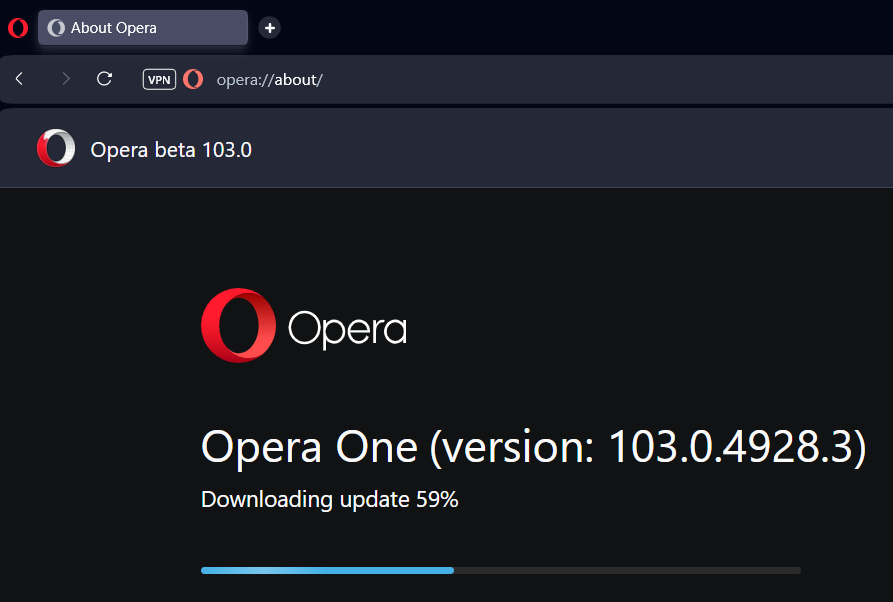Open a new tab with plus button

[269, 28]
